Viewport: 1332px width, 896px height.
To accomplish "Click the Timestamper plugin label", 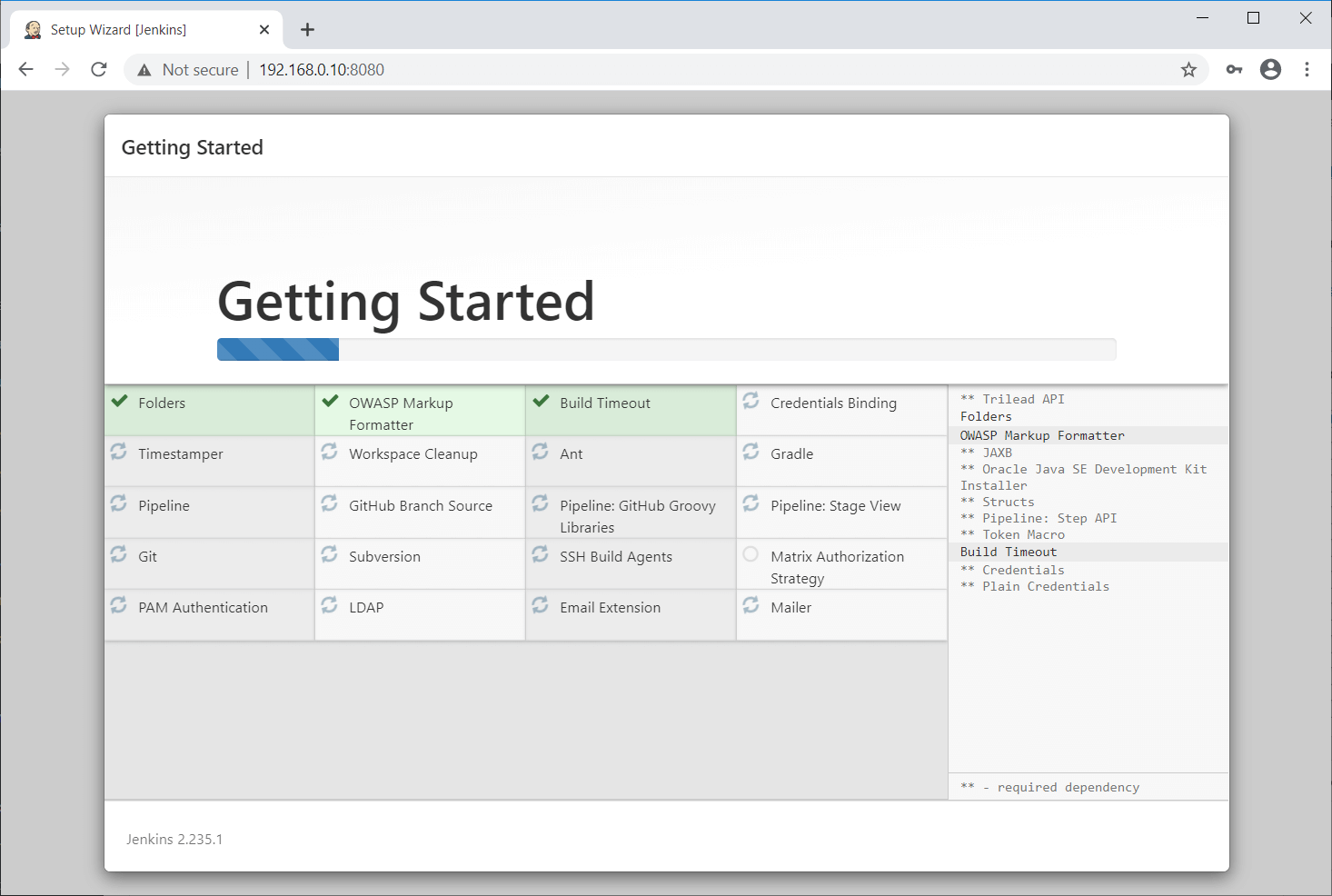I will coord(181,454).
